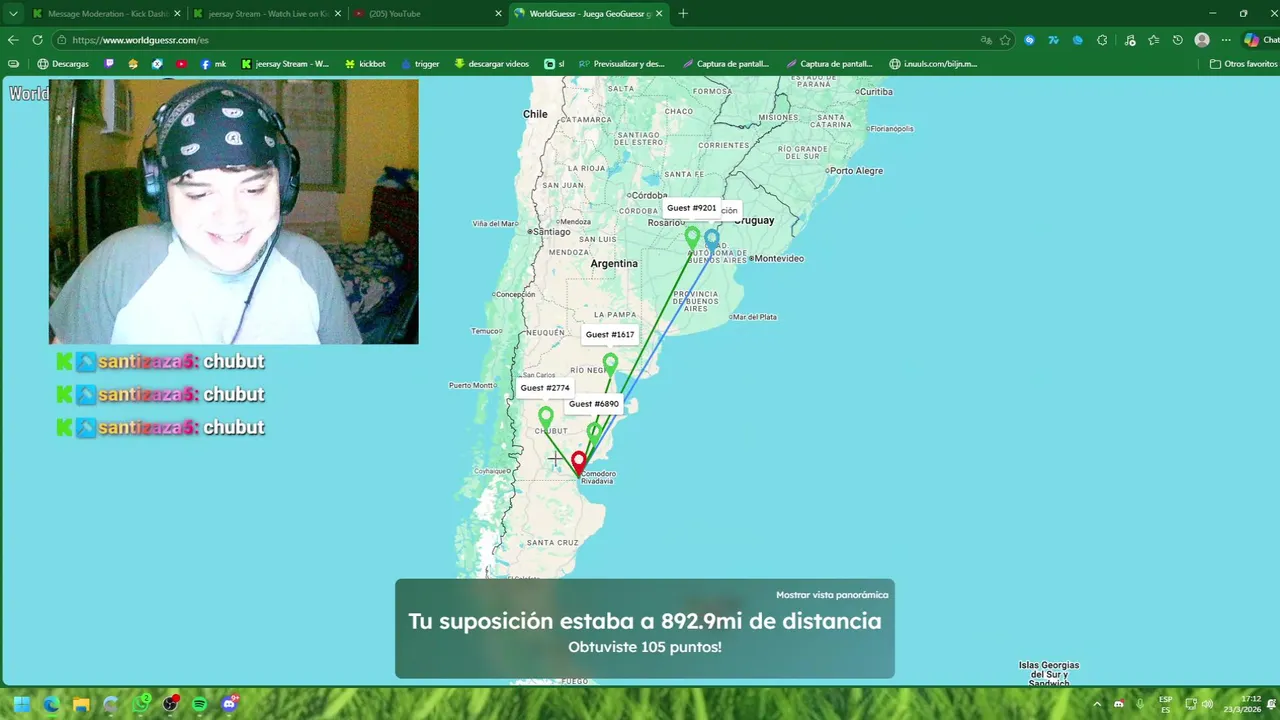The height and width of the screenshot is (720, 1280).
Task: Go back with the browser back arrow
Action: [x=13, y=40]
